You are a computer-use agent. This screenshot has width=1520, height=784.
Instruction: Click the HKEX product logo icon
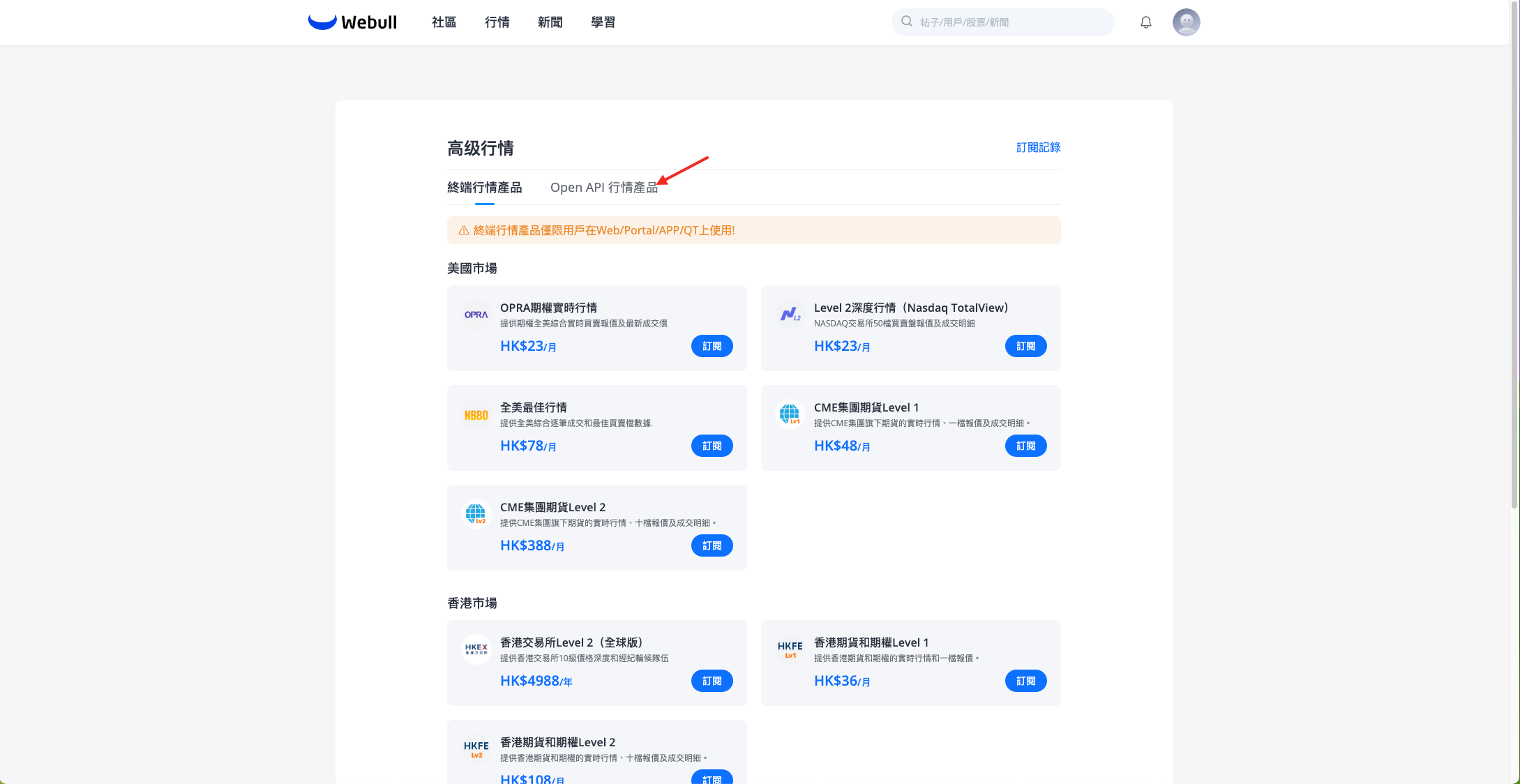(476, 649)
